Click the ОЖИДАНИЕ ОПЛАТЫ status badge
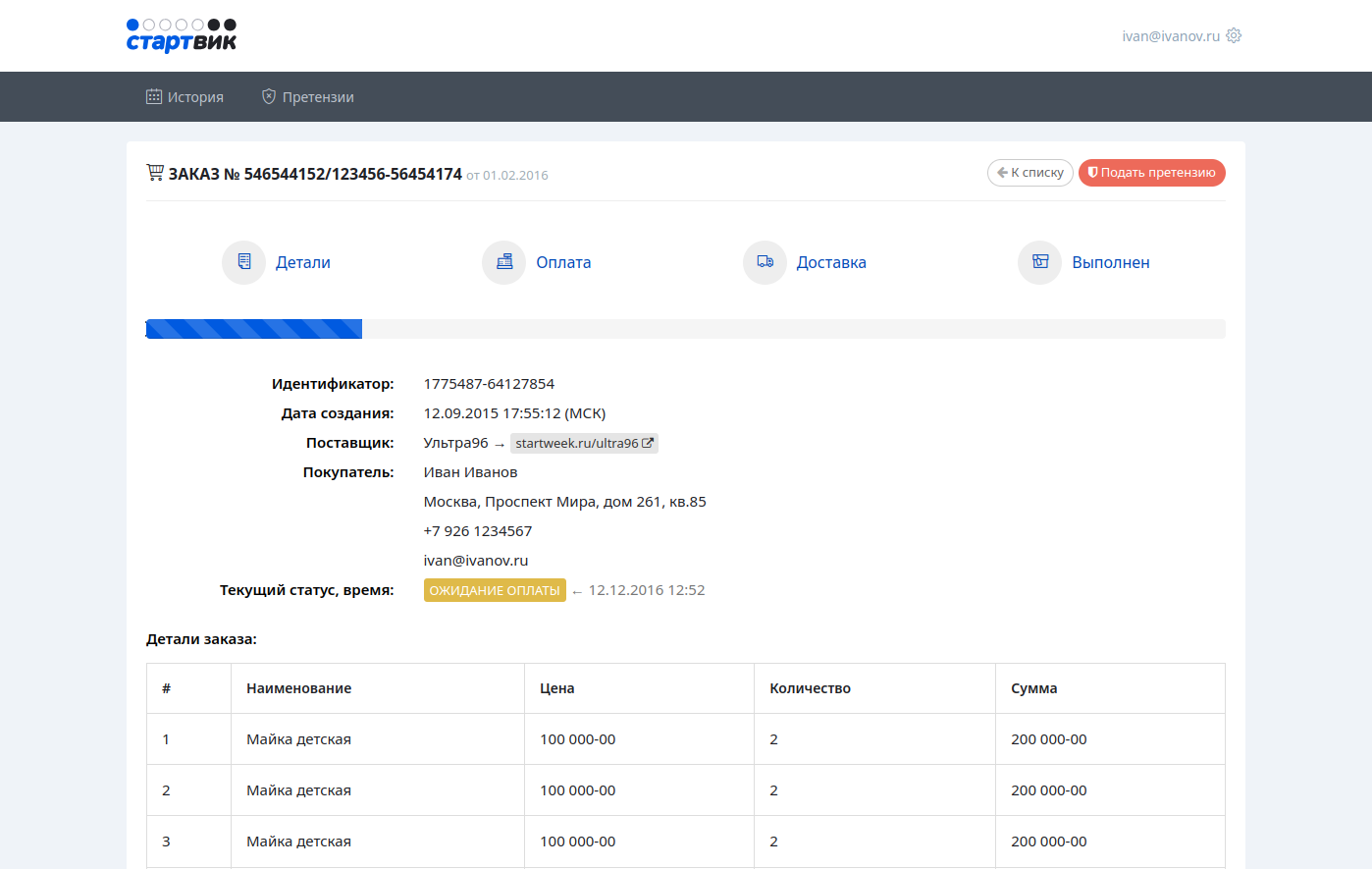Image resolution: width=1372 pixels, height=869 pixels. point(495,590)
